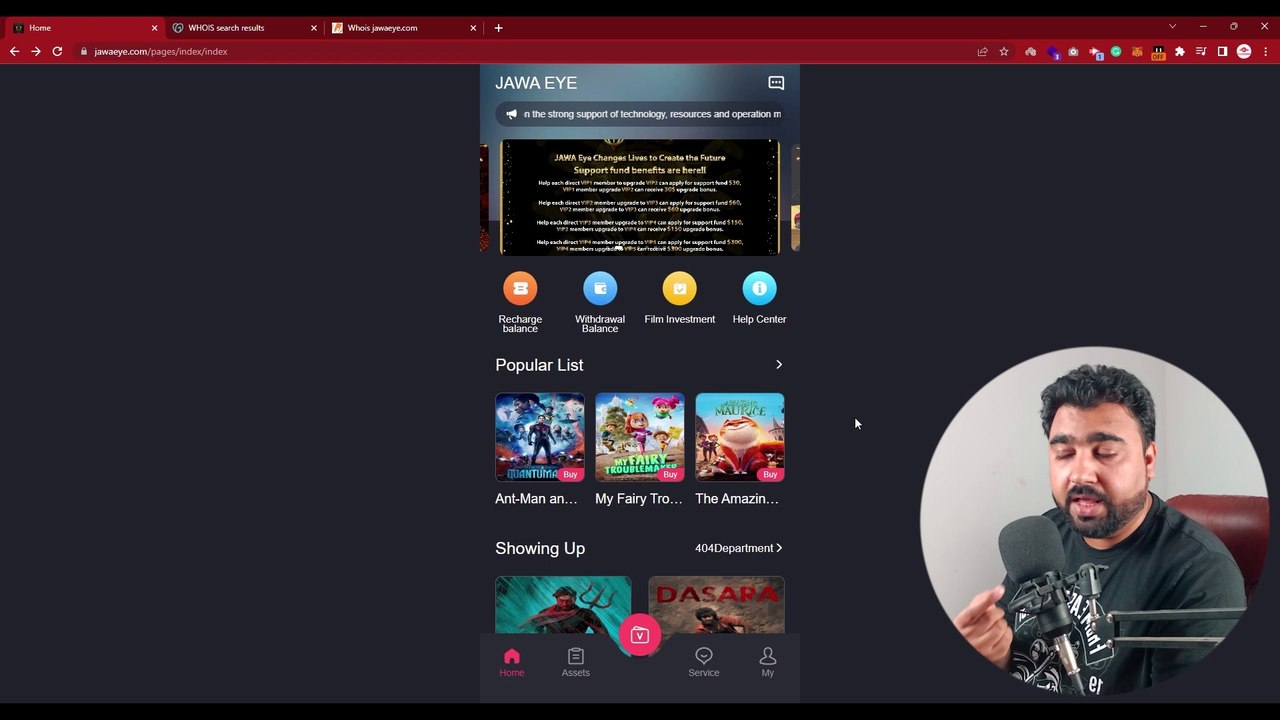Open a new browser tab

[x=498, y=28]
